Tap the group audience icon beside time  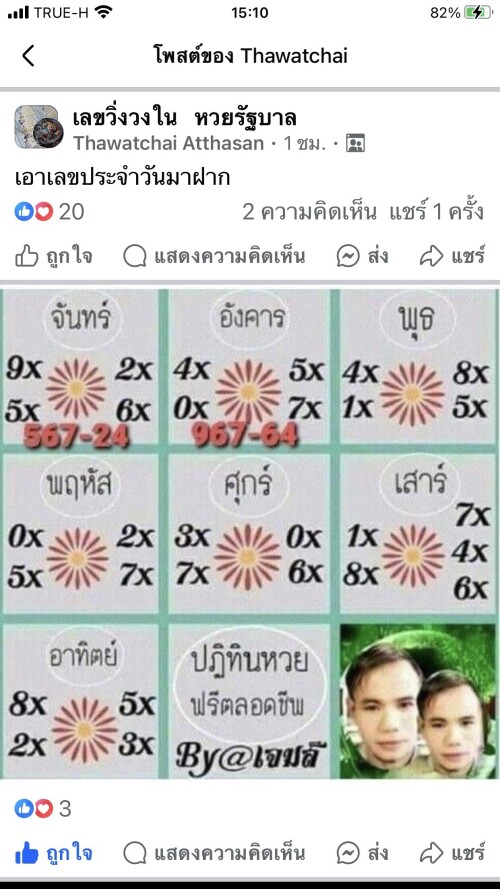(x=355, y=143)
